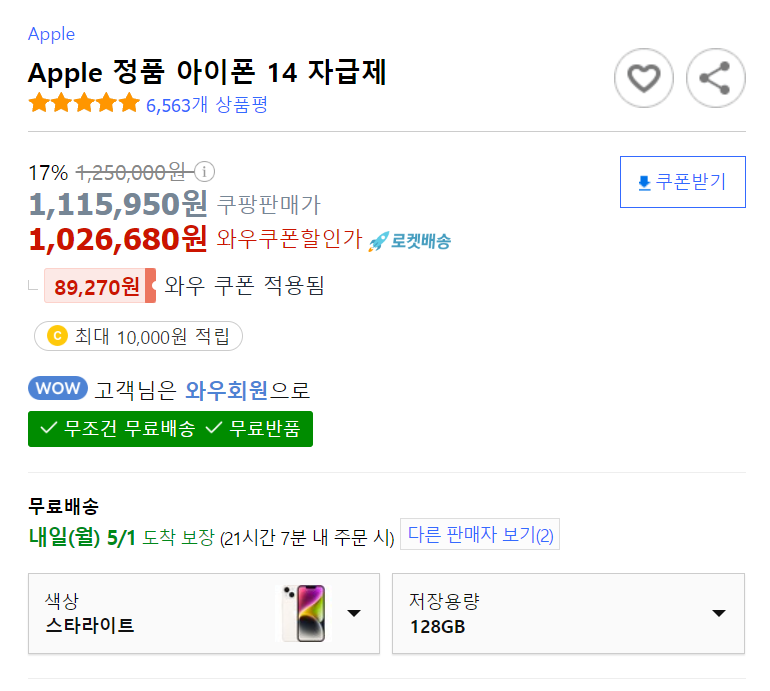Click 쿠폰받기 coupon download button
Viewport: 770px width, 691px height.
click(683, 182)
